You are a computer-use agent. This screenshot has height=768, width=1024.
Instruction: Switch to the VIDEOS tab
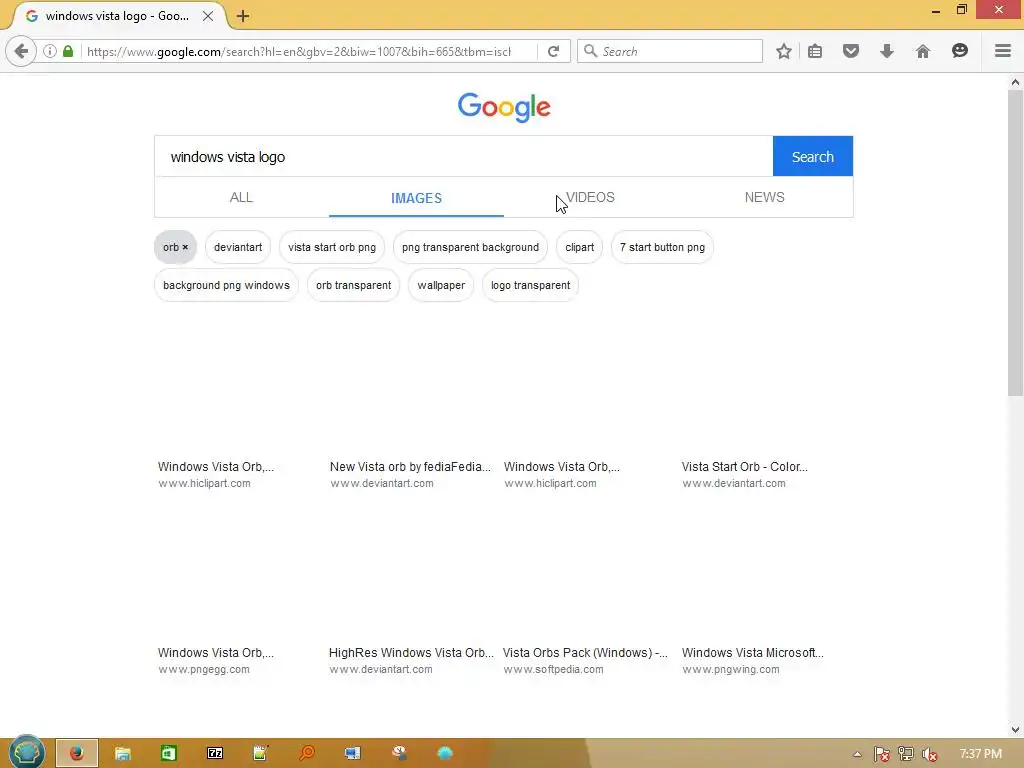click(x=590, y=197)
